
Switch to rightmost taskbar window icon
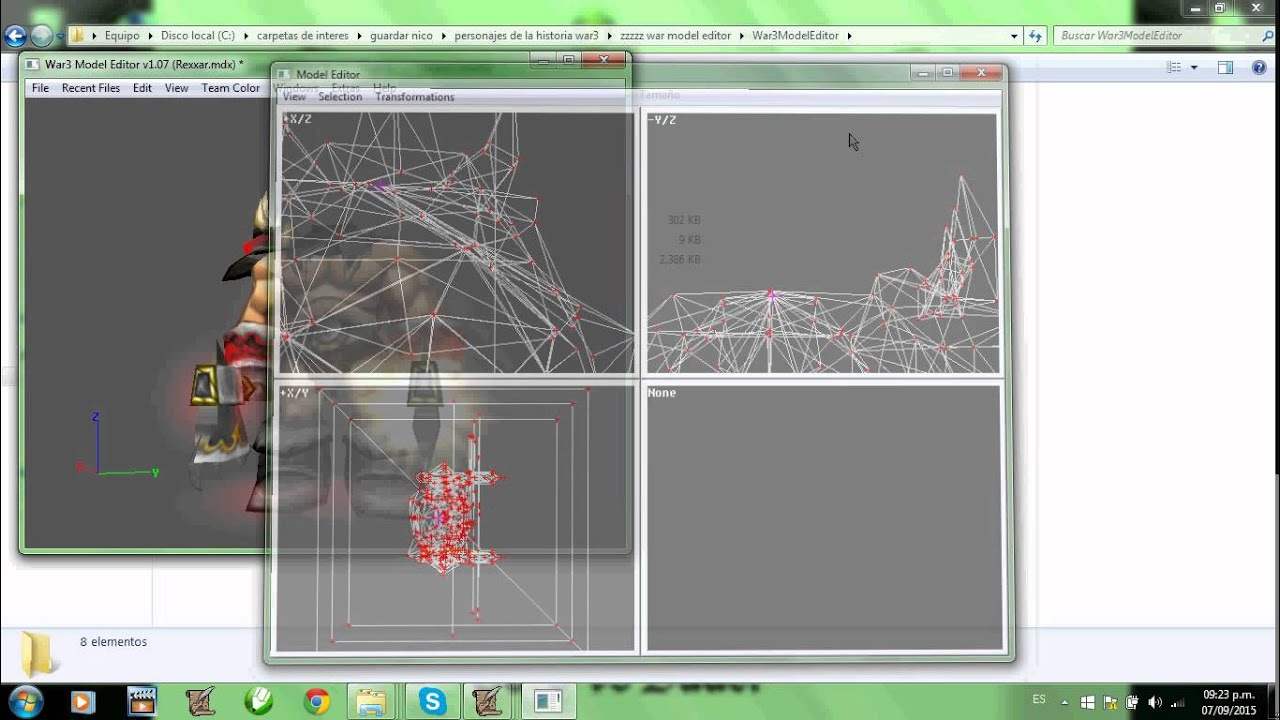click(547, 702)
